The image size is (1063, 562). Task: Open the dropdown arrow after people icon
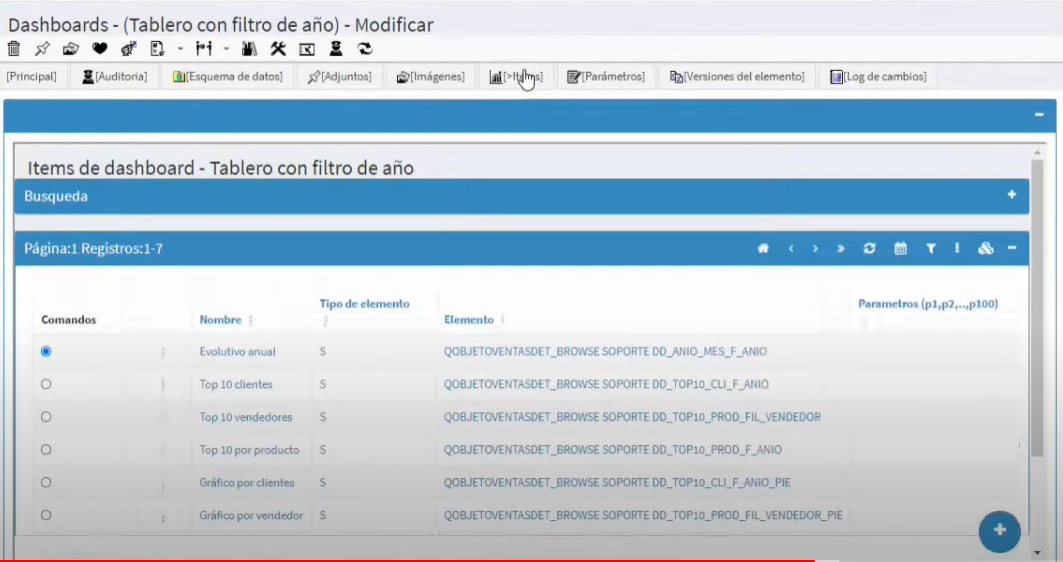[226, 49]
